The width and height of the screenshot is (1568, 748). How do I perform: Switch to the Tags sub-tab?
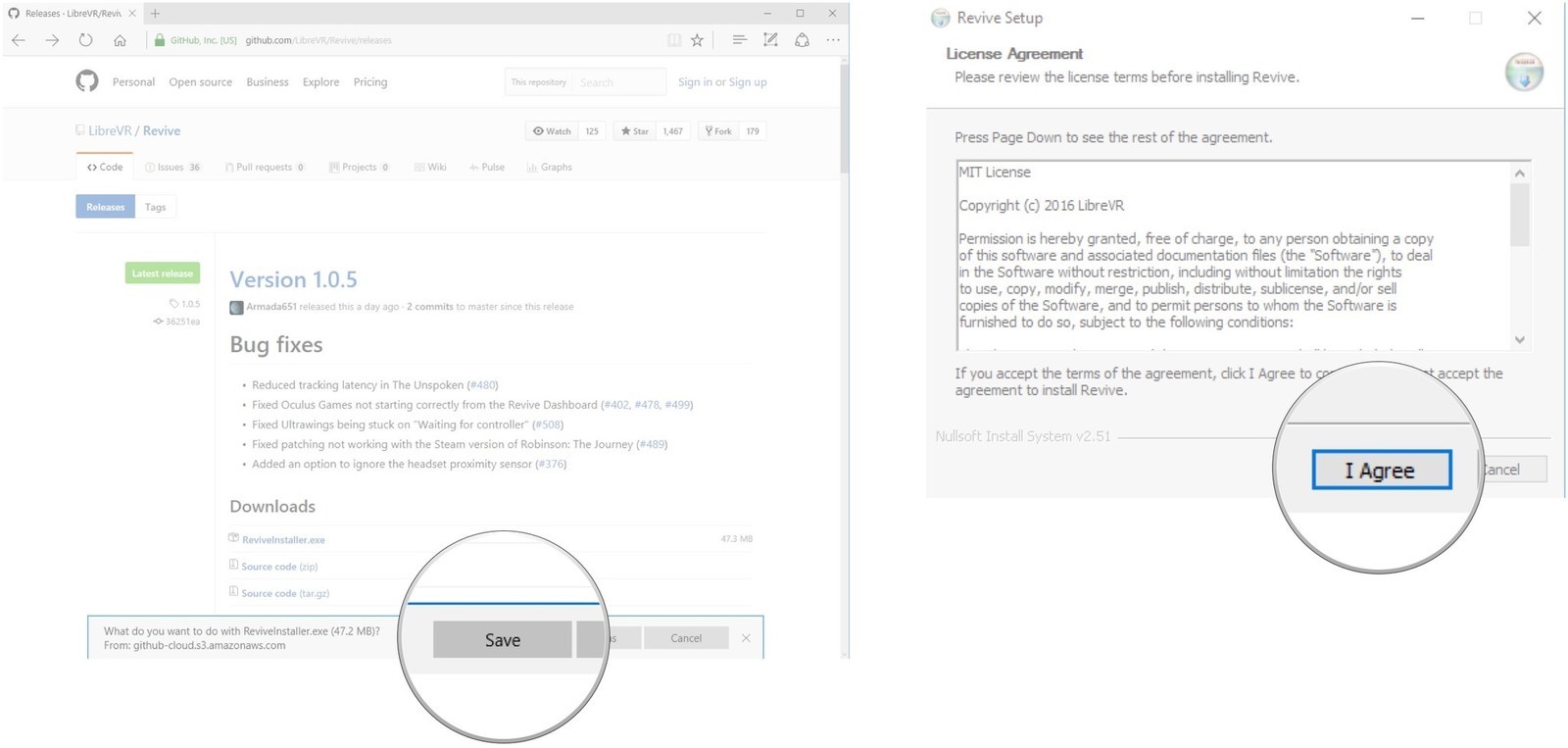coord(156,207)
